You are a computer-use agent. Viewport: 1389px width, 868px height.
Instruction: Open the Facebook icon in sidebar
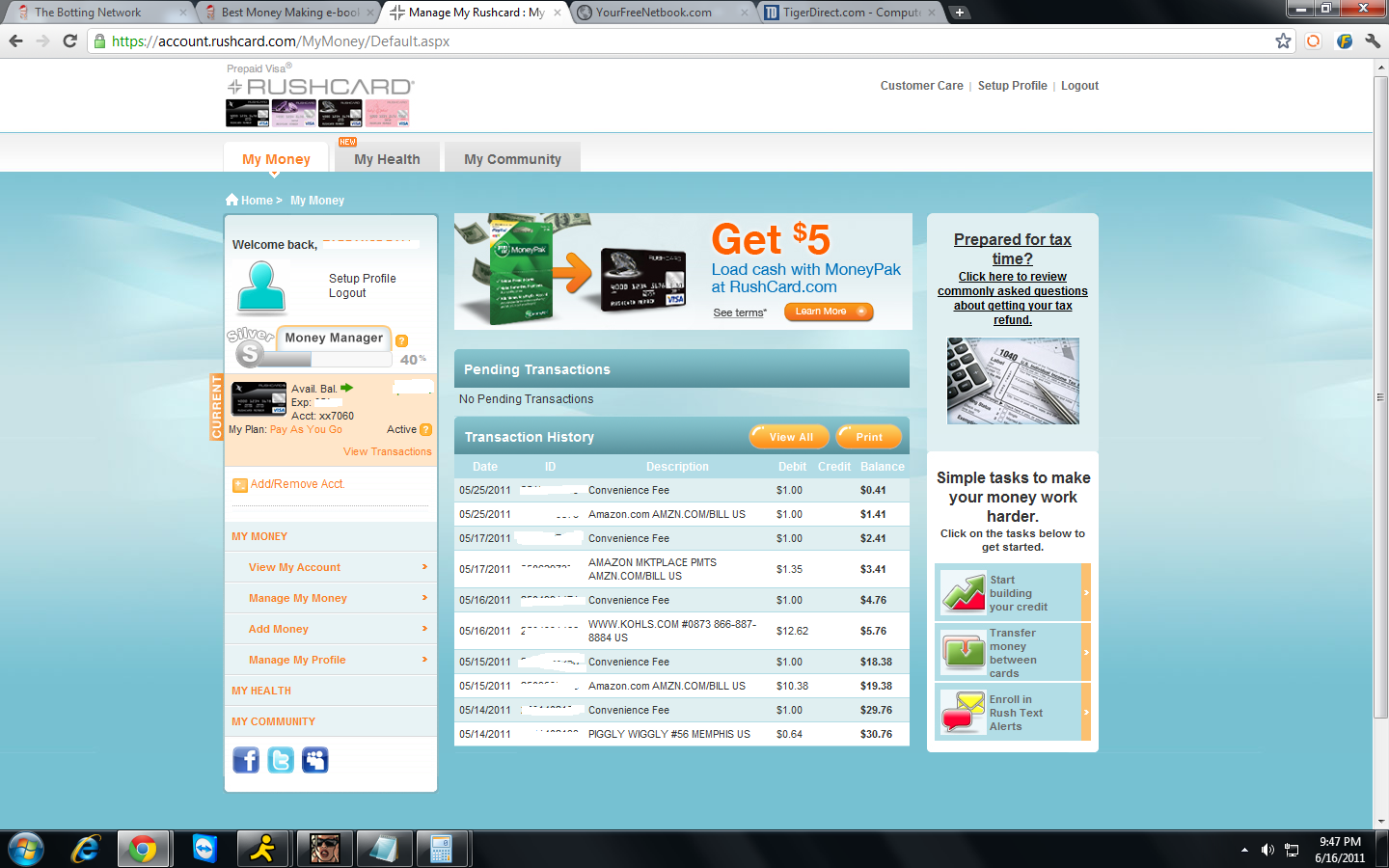pyautogui.click(x=246, y=760)
